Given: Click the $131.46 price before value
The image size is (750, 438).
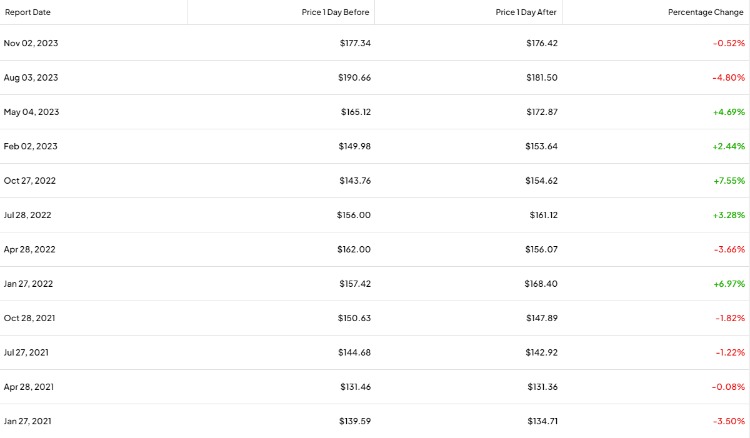Looking at the screenshot, I should click(355, 387).
